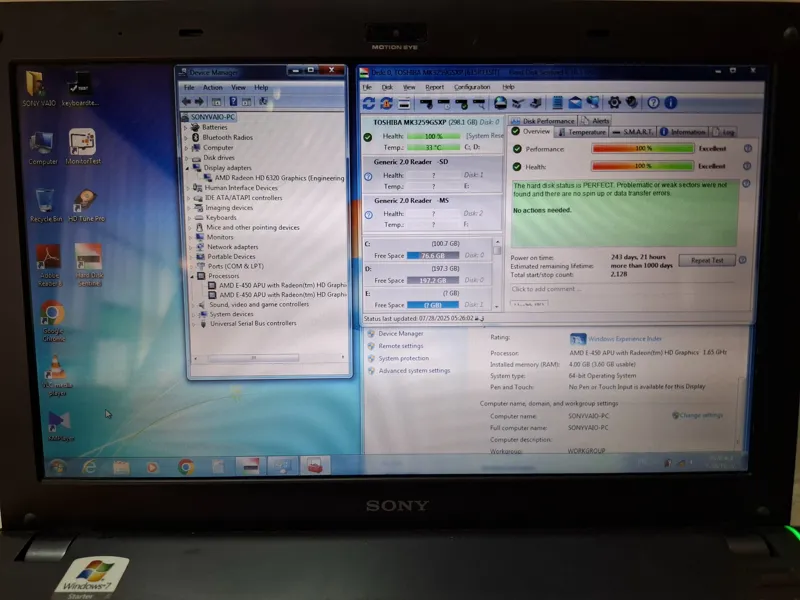The width and height of the screenshot is (800, 600).
Task: Select AMD Radeon HD 6320 Graphics device
Action: tap(279, 178)
